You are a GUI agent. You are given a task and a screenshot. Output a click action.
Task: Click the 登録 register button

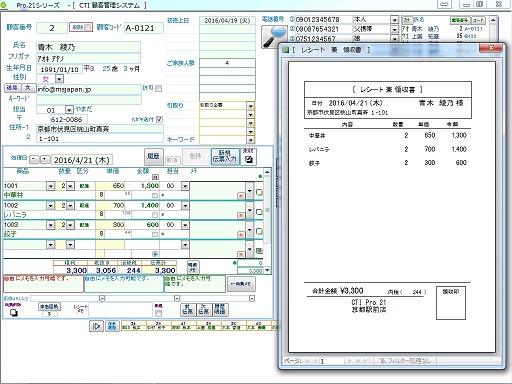click(x=195, y=156)
